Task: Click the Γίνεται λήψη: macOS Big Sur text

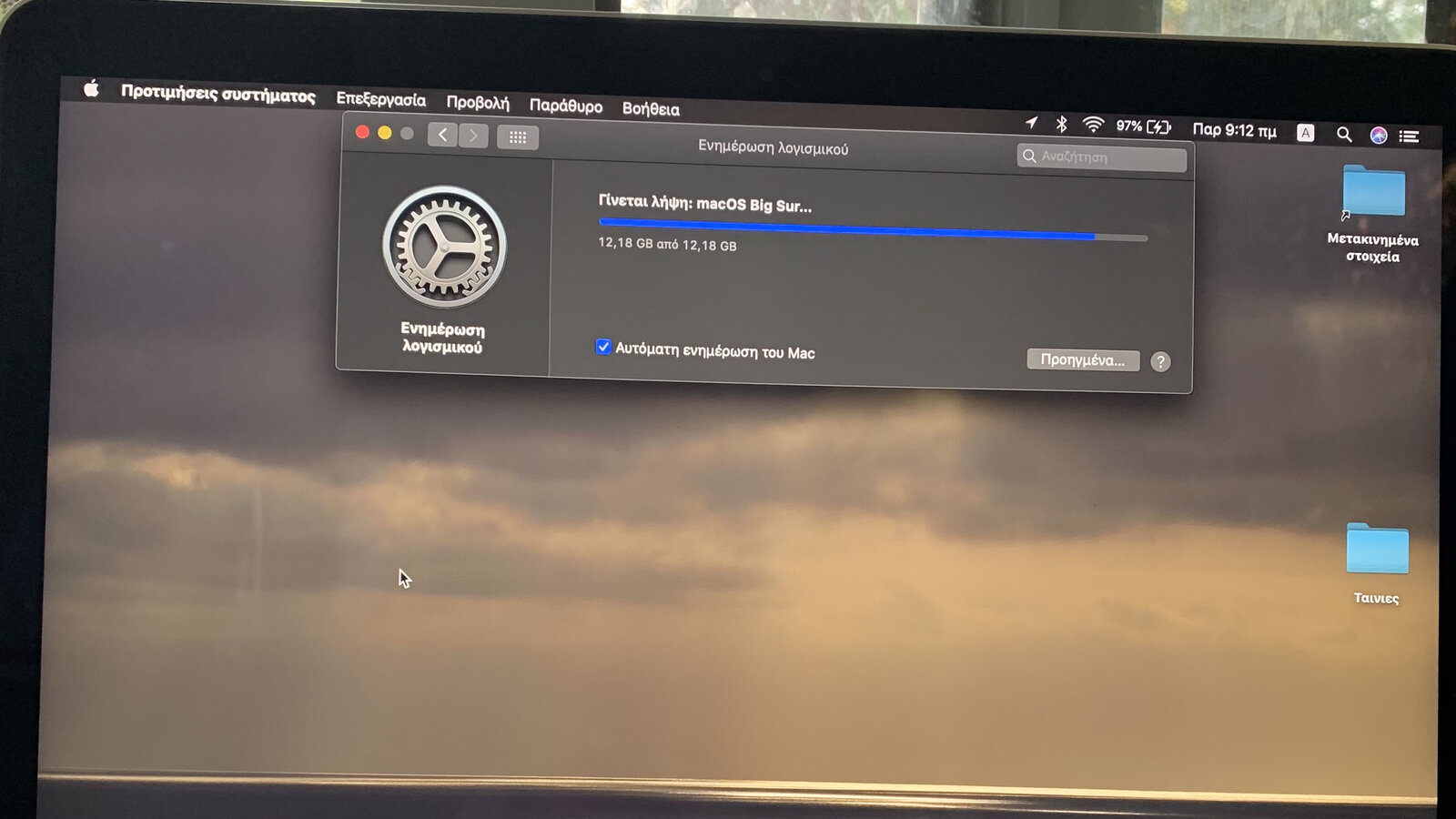Action: point(704,204)
